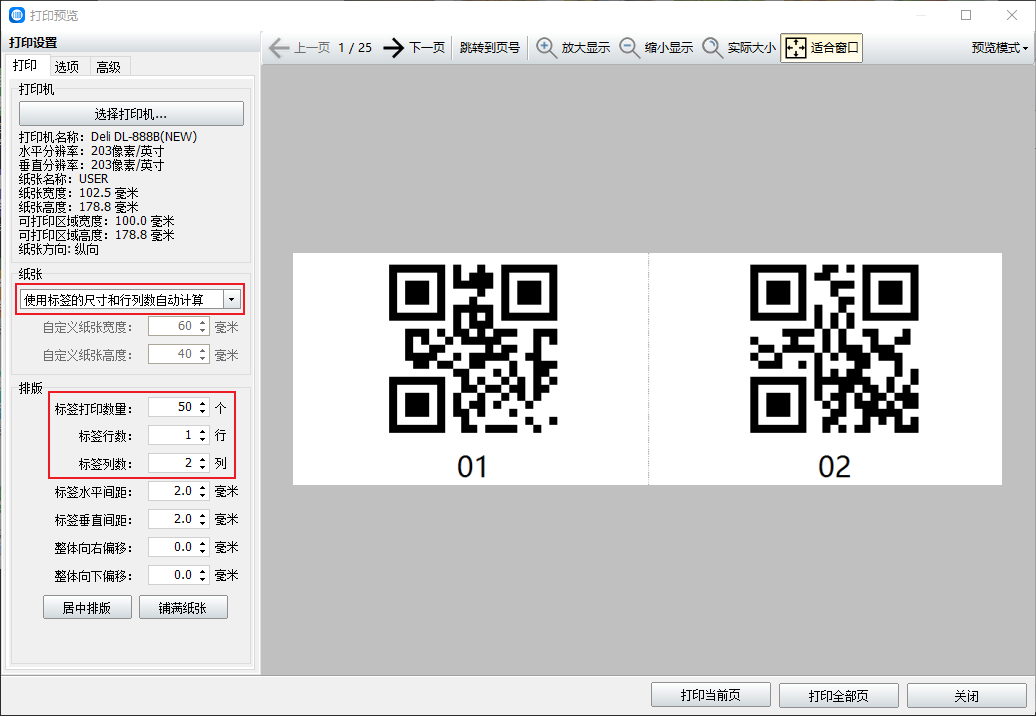Switch to the 选项 tab

tap(67, 66)
